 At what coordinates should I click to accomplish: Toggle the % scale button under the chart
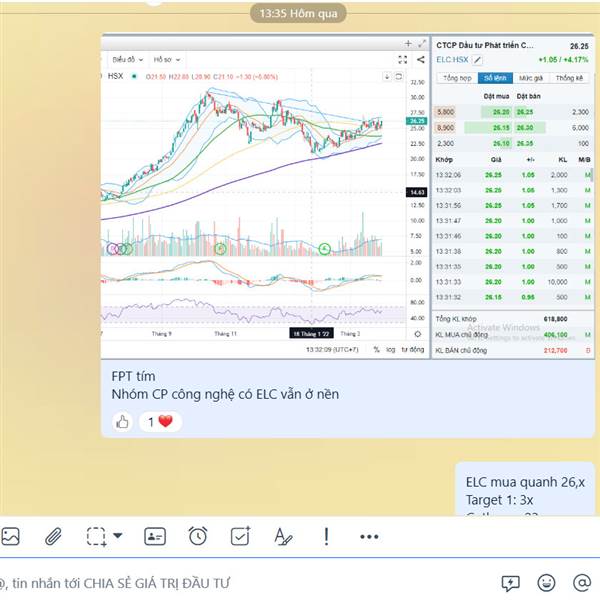point(377,349)
